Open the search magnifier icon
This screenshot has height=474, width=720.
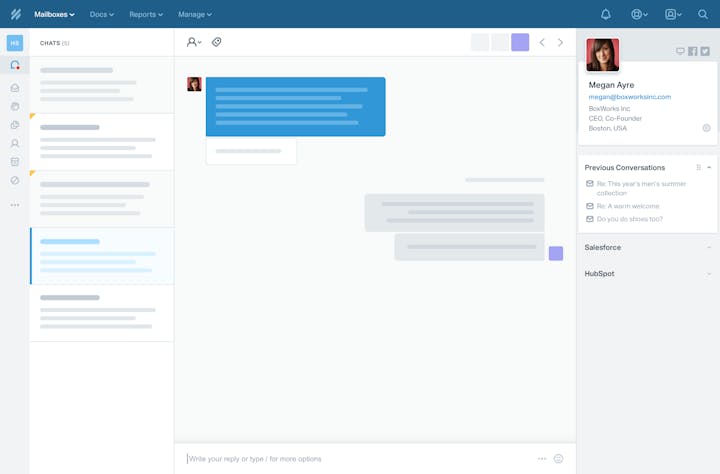(x=703, y=14)
